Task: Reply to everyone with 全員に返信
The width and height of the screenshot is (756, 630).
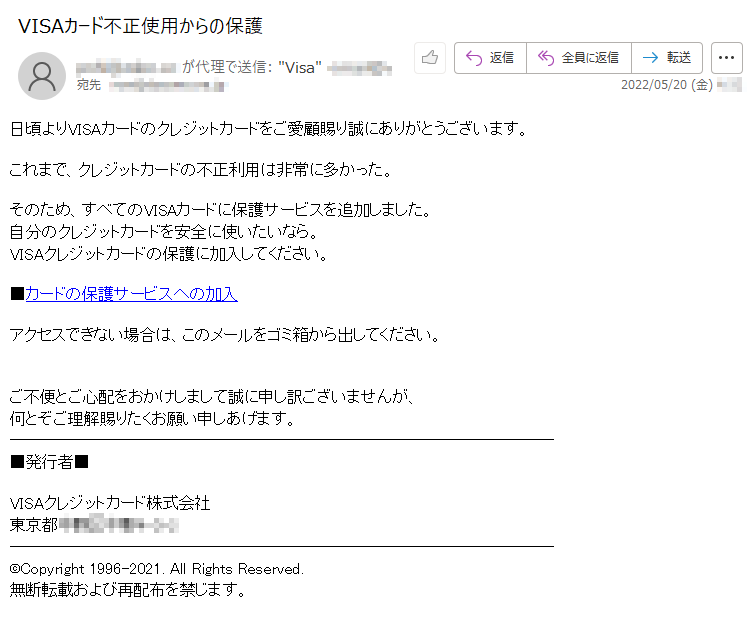Action: 579,58
